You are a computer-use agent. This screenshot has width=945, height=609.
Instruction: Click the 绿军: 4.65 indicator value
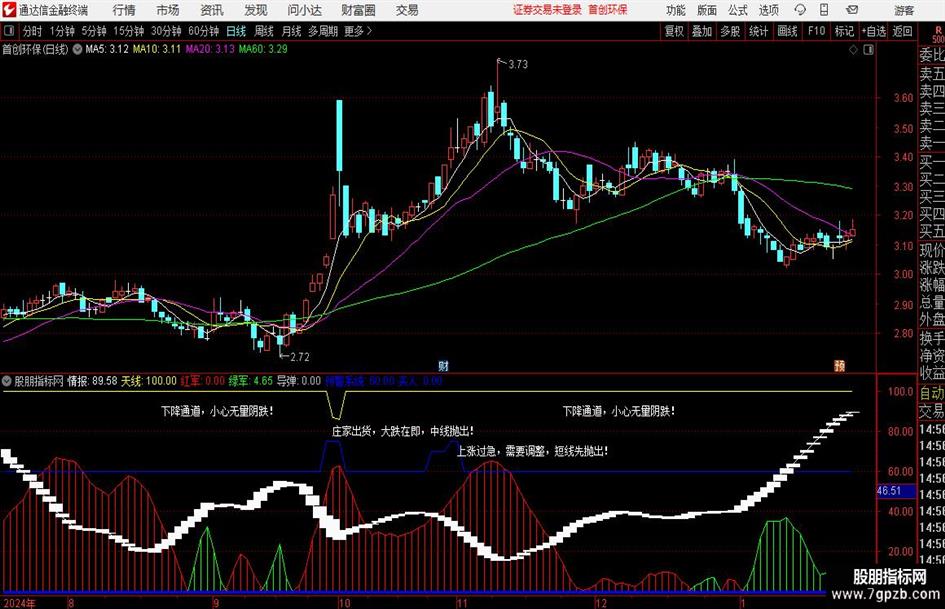(251, 381)
